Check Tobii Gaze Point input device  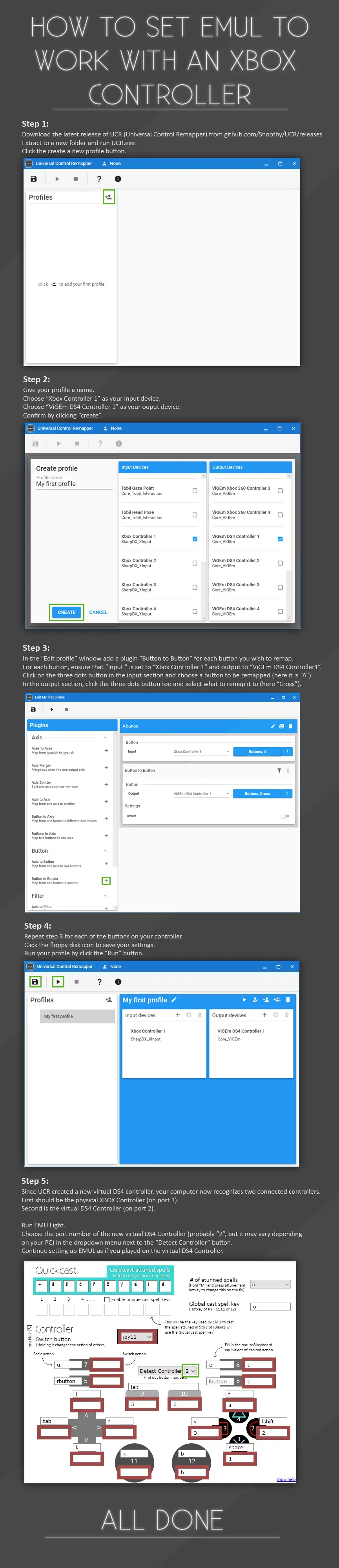pyautogui.click(x=195, y=491)
